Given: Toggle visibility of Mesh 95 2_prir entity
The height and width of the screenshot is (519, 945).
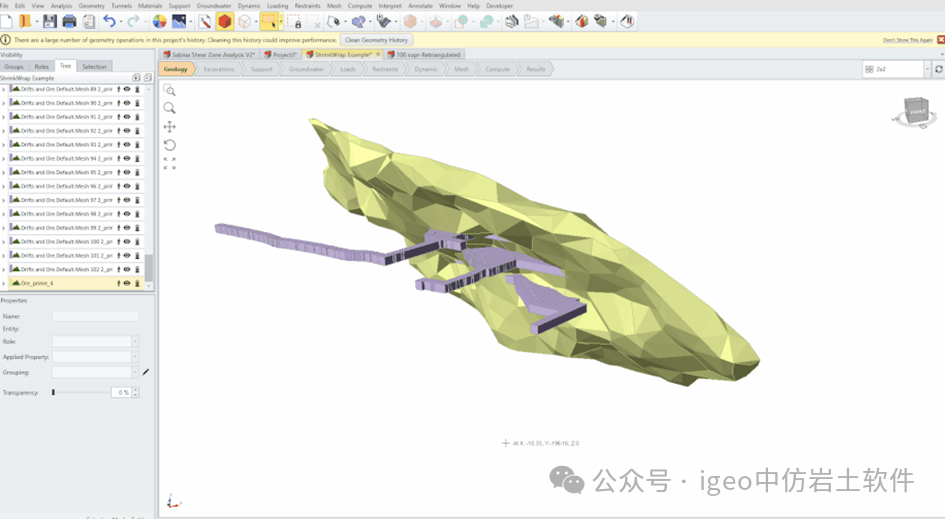Looking at the screenshot, I should click(127, 172).
